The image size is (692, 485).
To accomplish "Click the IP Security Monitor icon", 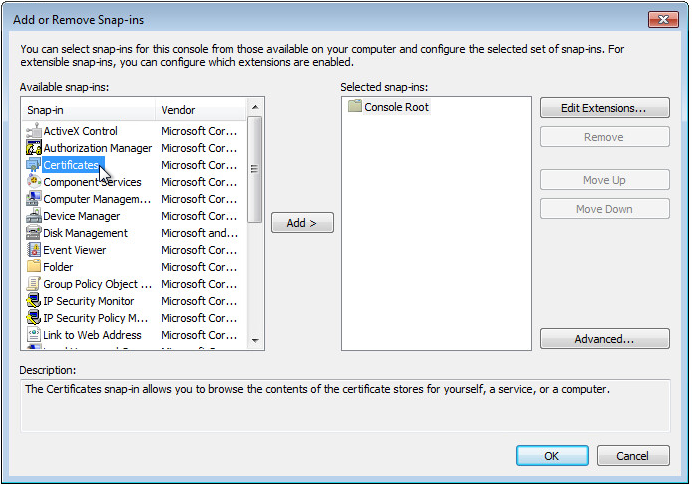I will (x=34, y=301).
